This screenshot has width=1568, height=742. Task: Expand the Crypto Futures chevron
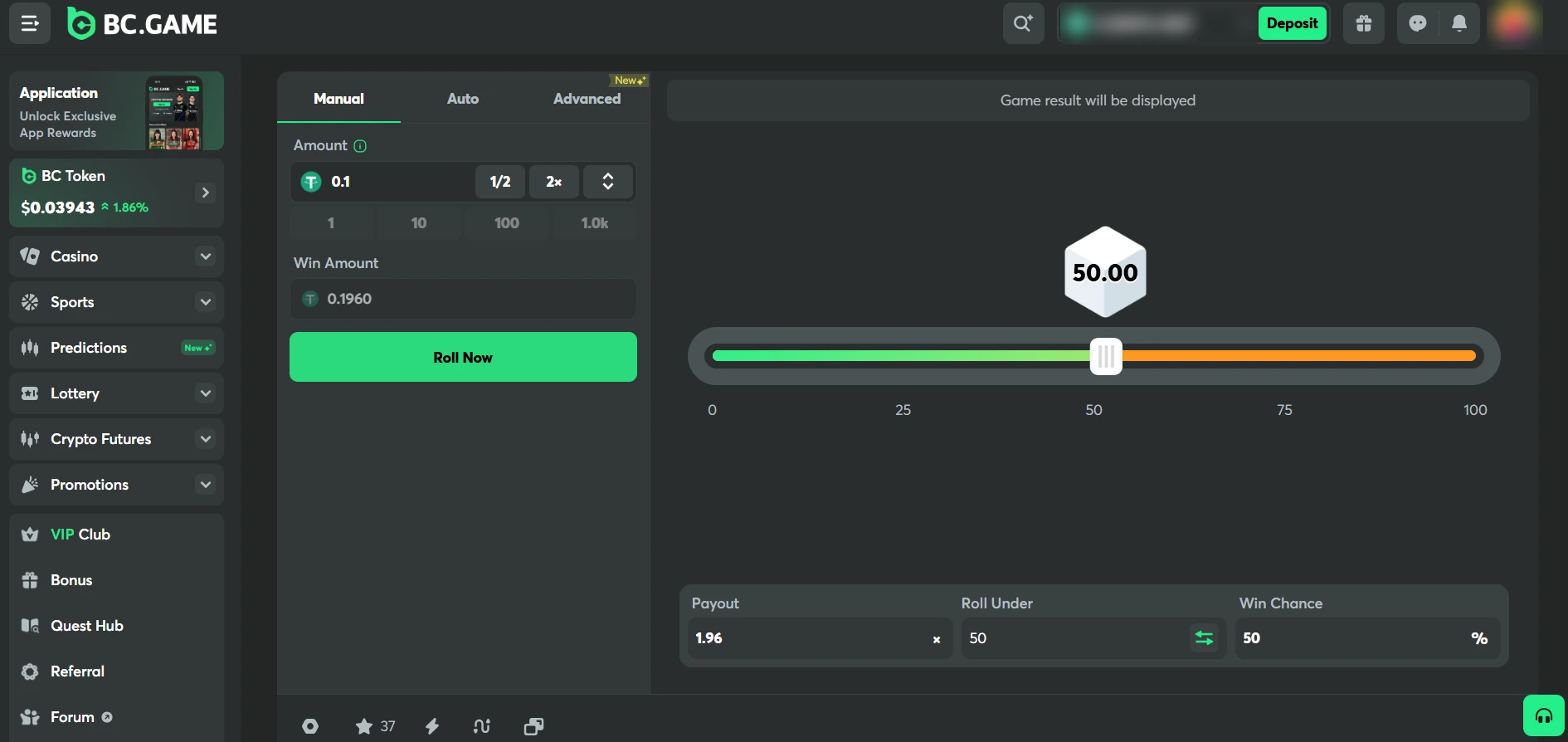(x=206, y=439)
